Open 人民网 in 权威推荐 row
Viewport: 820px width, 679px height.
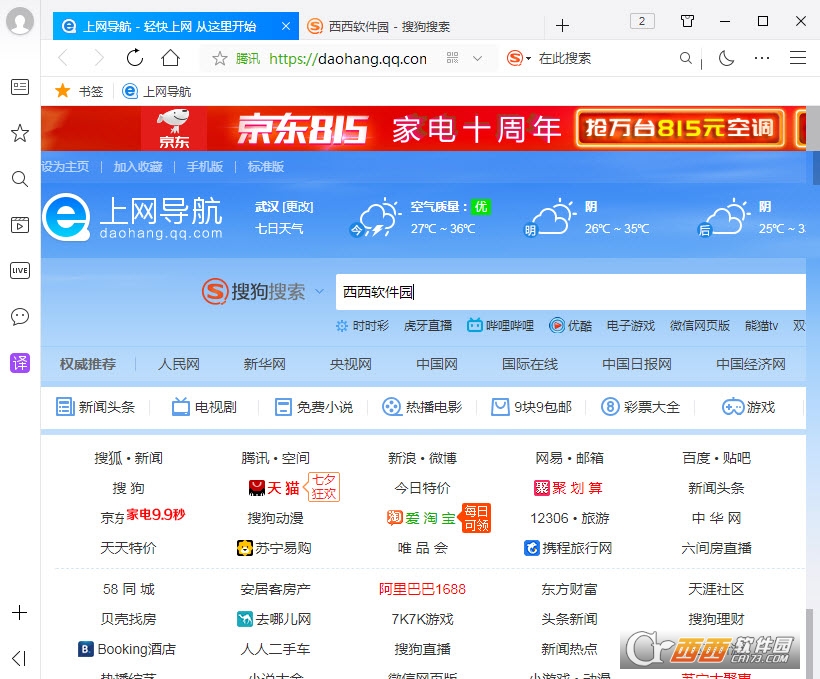click(x=179, y=364)
